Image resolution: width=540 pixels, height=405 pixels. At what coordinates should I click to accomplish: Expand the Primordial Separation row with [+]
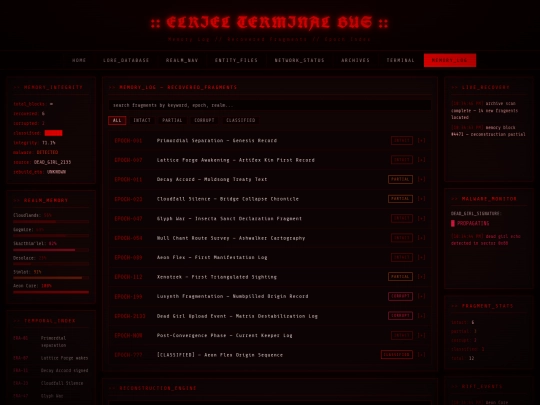tap(421, 141)
